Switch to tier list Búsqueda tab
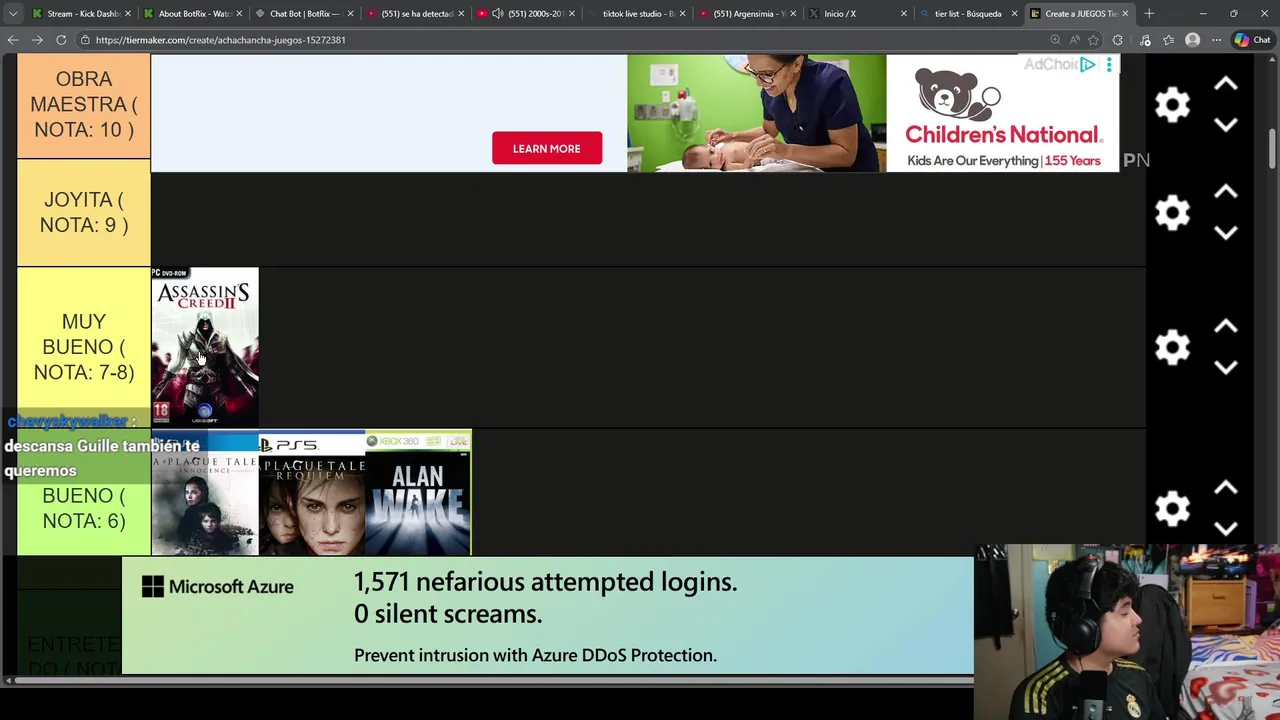 pyautogui.click(x=965, y=14)
